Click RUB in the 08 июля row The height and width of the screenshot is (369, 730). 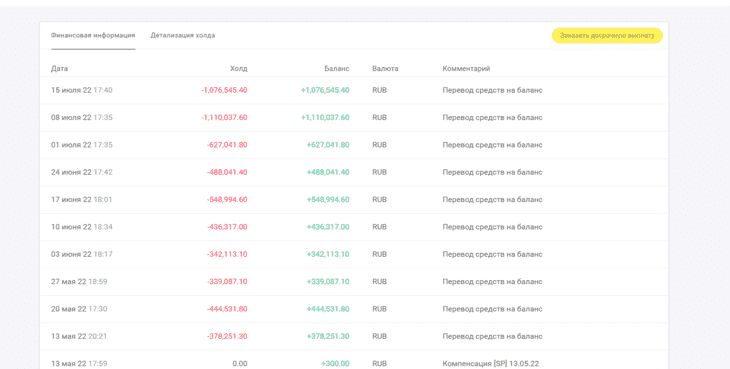pyautogui.click(x=379, y=118)
